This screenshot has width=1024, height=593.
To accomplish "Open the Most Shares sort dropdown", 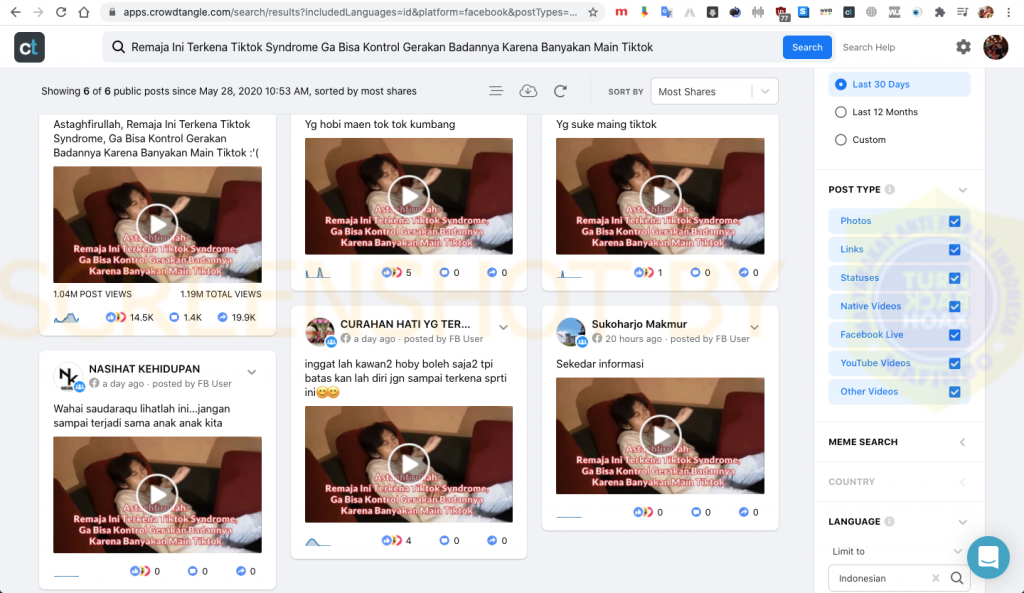I will (714, 91).
